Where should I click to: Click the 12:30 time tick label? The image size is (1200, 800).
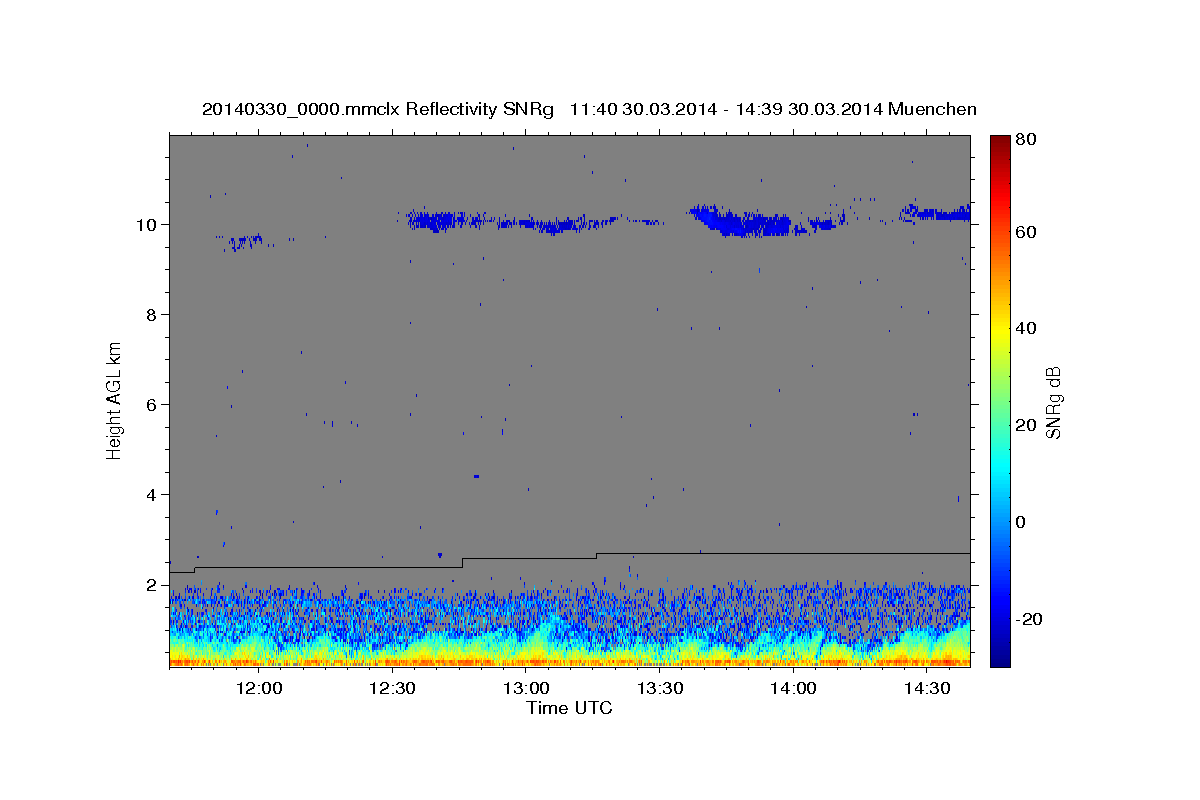tap(393, 688)
